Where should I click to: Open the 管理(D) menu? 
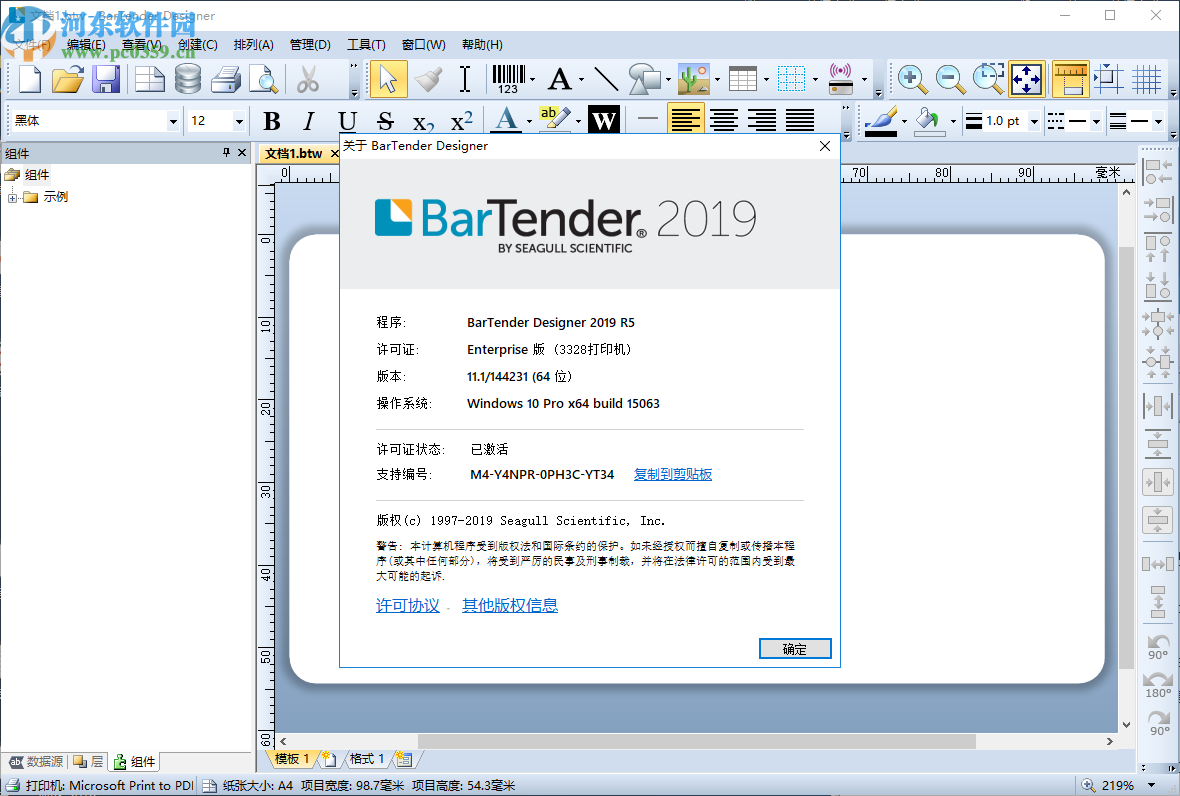click(x=312, y=44)
